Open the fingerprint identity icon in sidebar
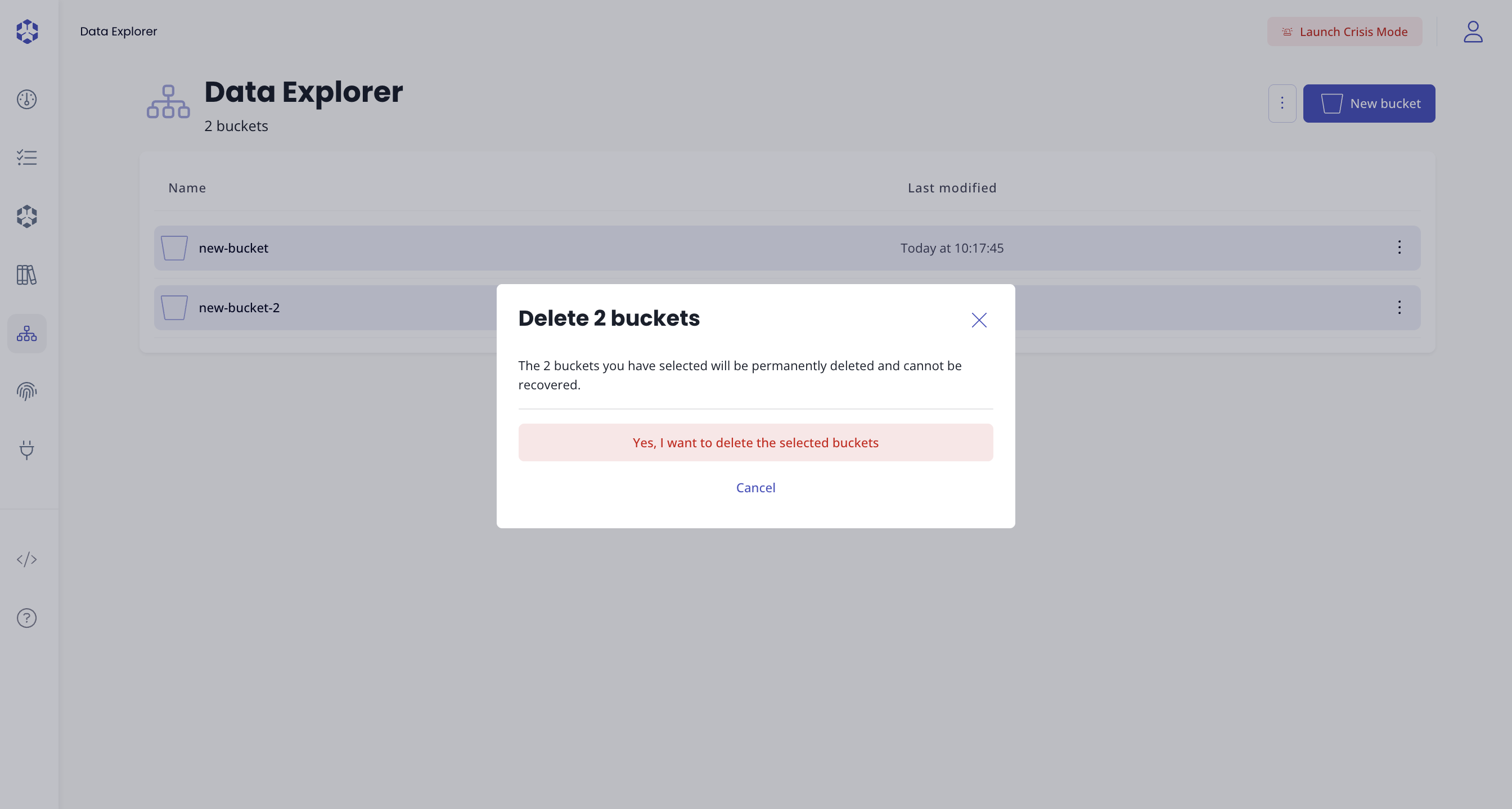Image resolution: width=1512 pixels, height=809 pixels. point(27,392)
